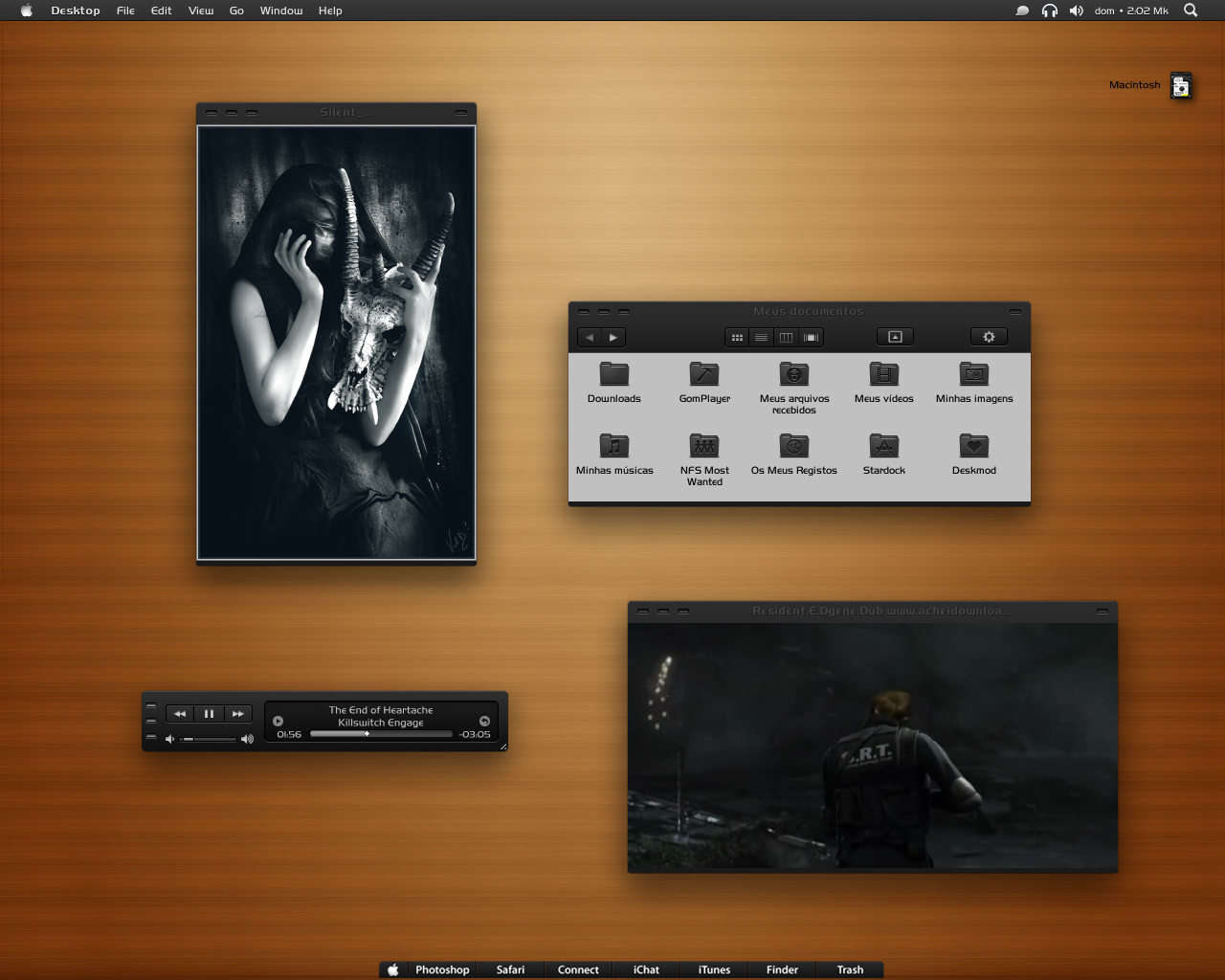Switch Meus documentos to list view
Screen dimensions: 1225x980
point(761,337)
